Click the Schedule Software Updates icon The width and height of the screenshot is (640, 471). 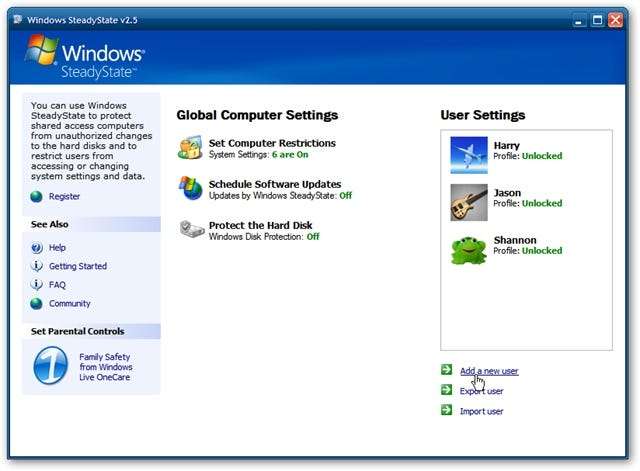tap(191, 188)
